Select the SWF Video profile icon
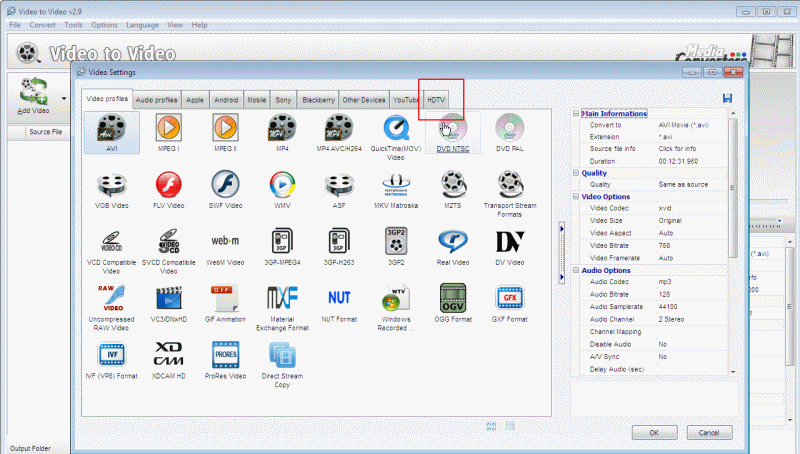Viewport: 800px width, 454px height. tap(226, 184)
